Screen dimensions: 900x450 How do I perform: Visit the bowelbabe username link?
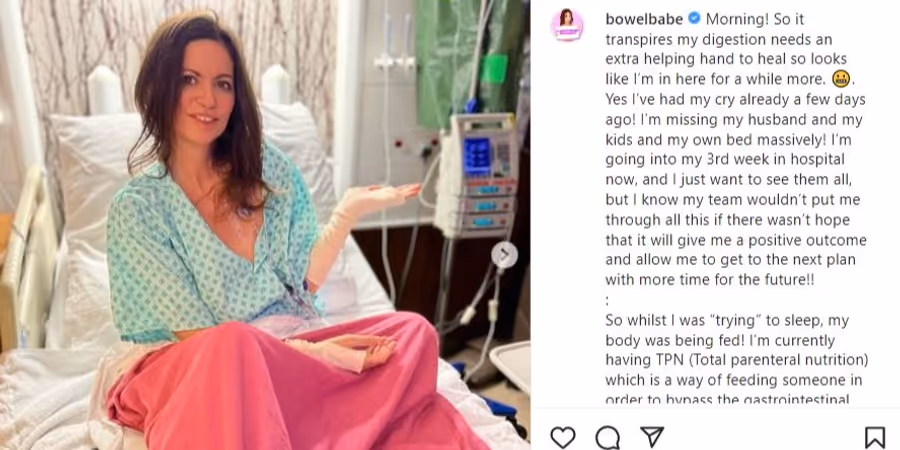click(x=644, y=19)
